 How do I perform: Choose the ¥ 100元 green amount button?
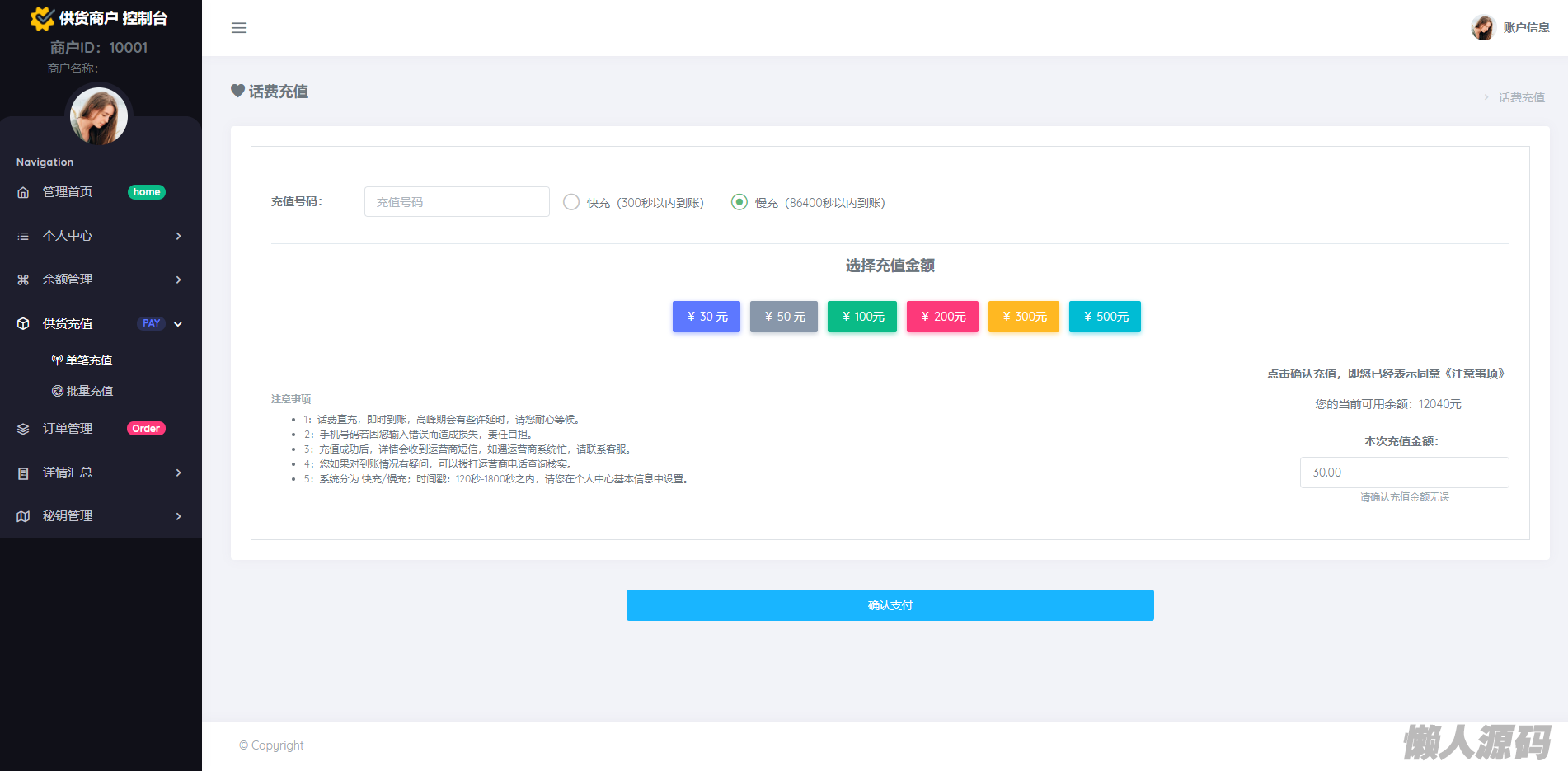(862, 317)
